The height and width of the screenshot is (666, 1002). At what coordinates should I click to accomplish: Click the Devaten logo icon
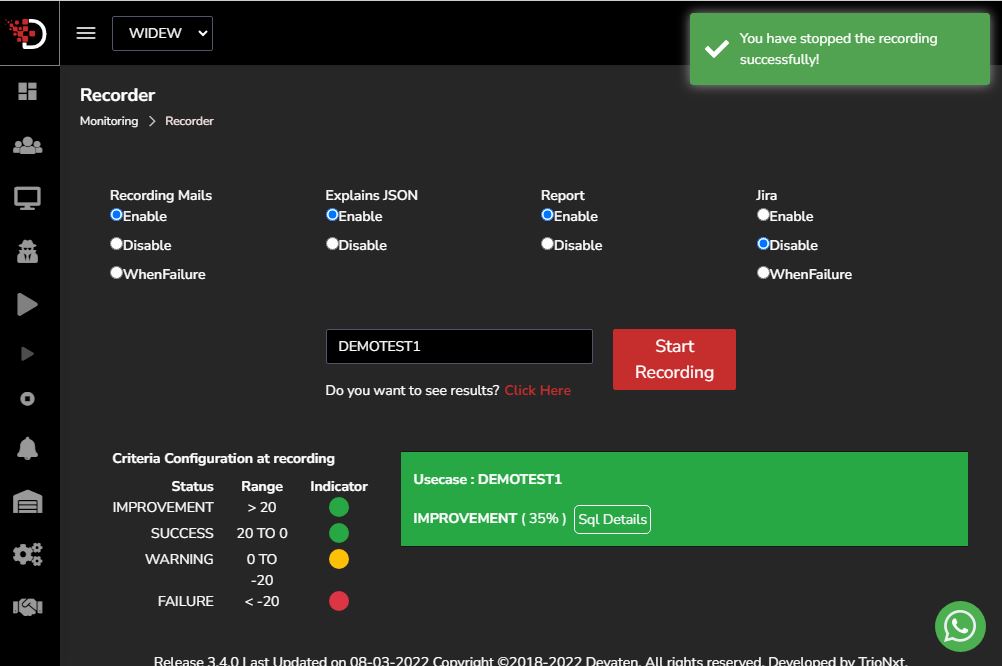point(27,33)
